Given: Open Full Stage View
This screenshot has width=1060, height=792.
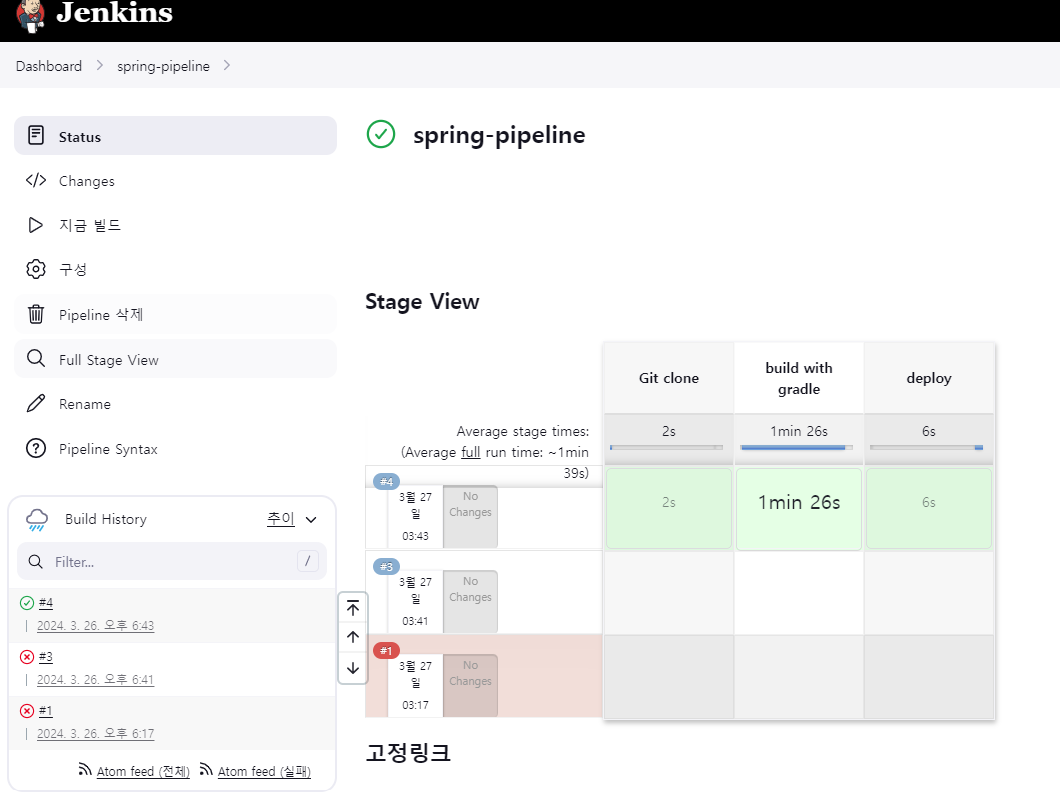Looking at the screenshot, I should point(175,359).
